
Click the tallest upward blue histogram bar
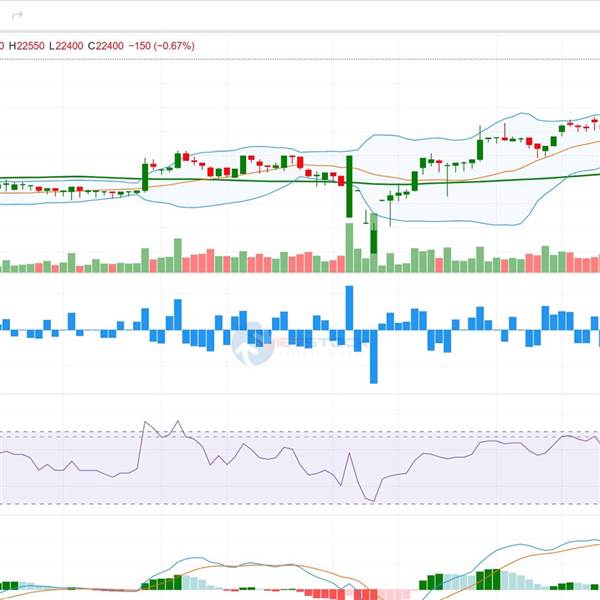349,308
